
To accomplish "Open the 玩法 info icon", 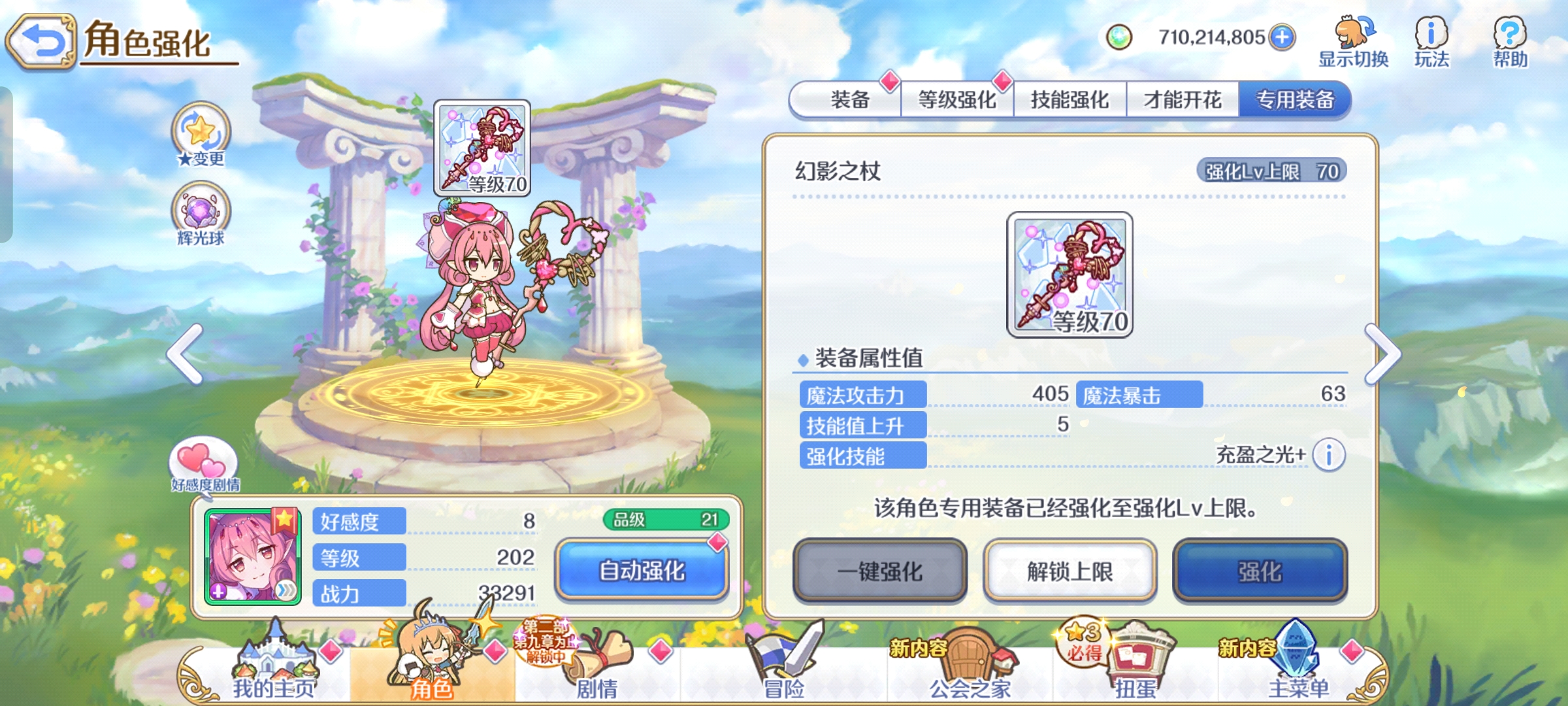I will [x=1431, y=42].
